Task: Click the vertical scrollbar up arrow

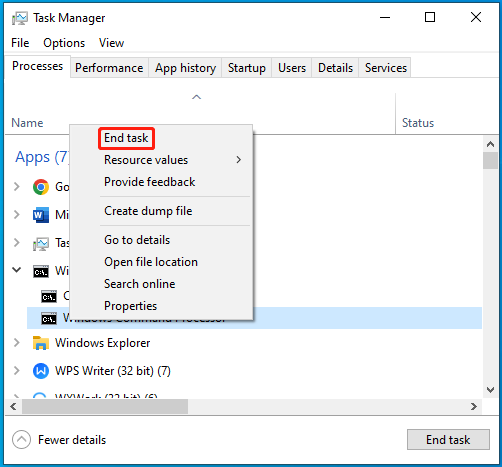Action: coord(490,144)
